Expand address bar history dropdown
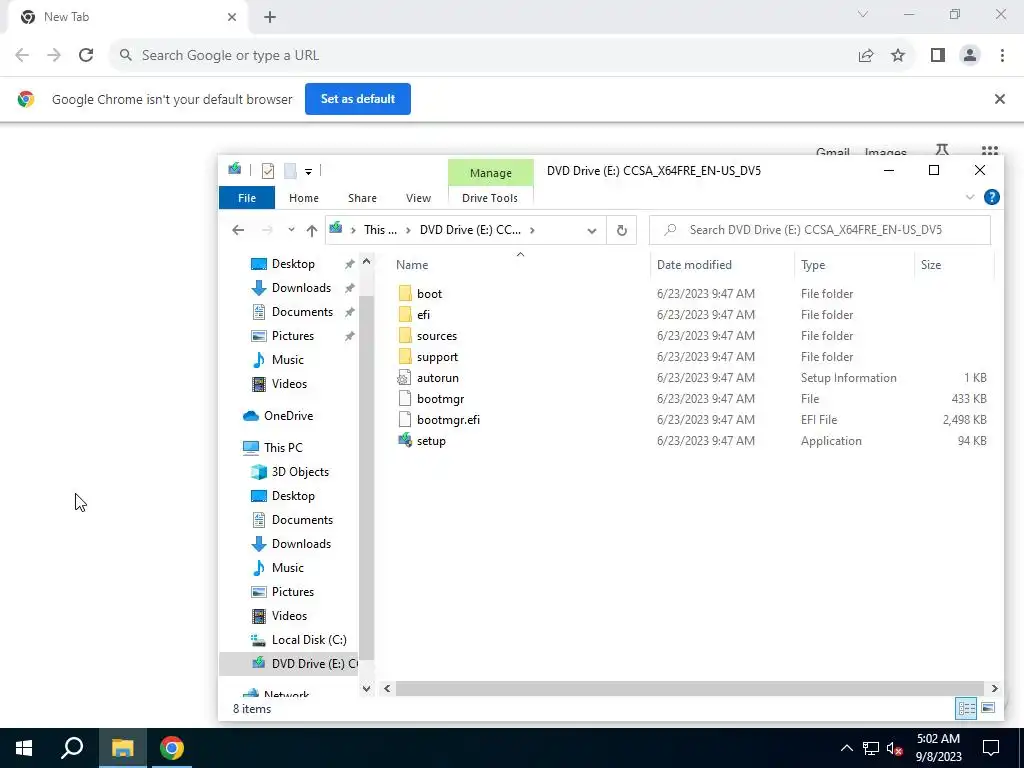 592,231
